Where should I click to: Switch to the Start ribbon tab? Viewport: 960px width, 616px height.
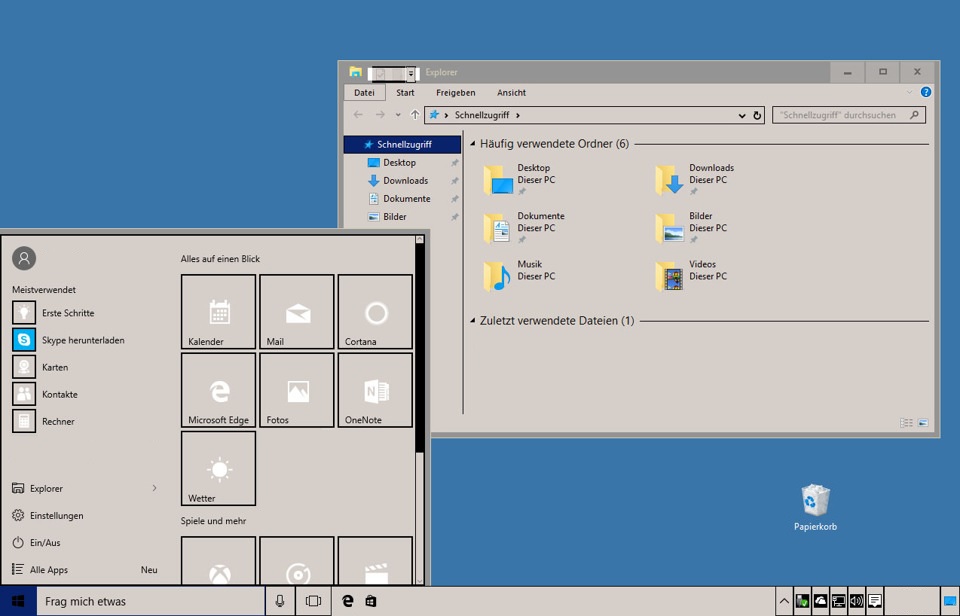pyautogui.click(x=405, y=92)
